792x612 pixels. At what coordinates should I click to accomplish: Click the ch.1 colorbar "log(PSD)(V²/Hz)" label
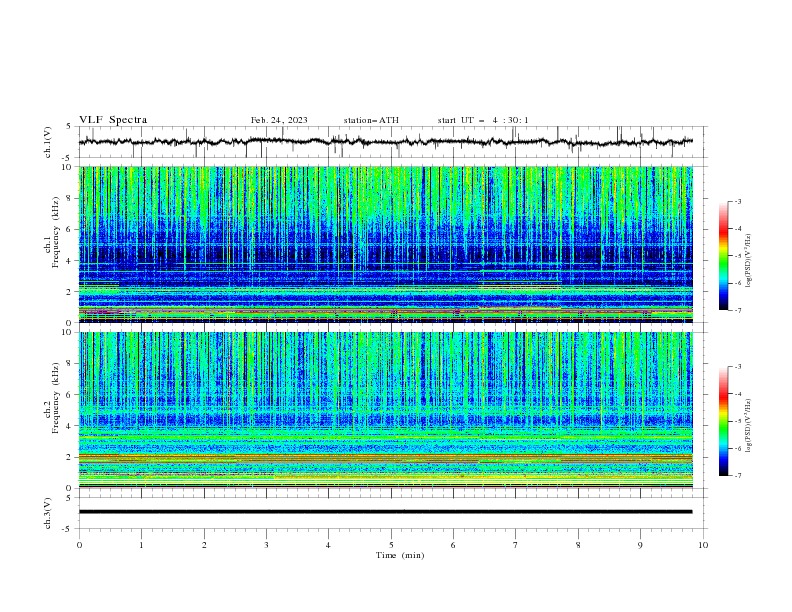[749, 261]
